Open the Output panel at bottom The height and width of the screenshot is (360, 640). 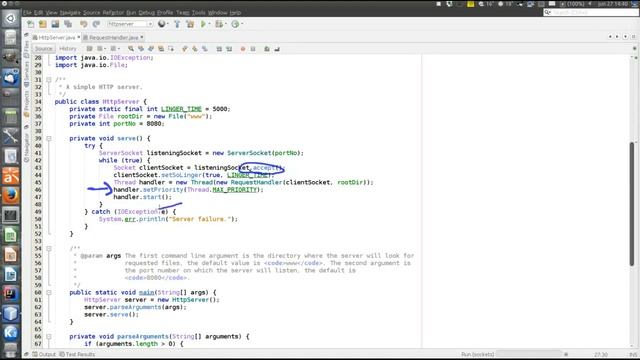(x=44, y=354)
